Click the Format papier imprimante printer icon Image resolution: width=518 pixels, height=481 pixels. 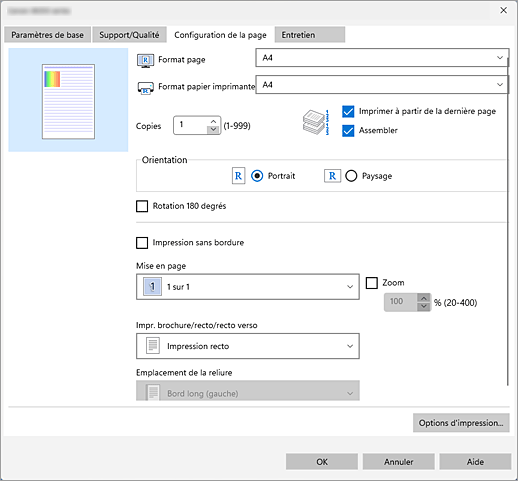click(145, 88)
